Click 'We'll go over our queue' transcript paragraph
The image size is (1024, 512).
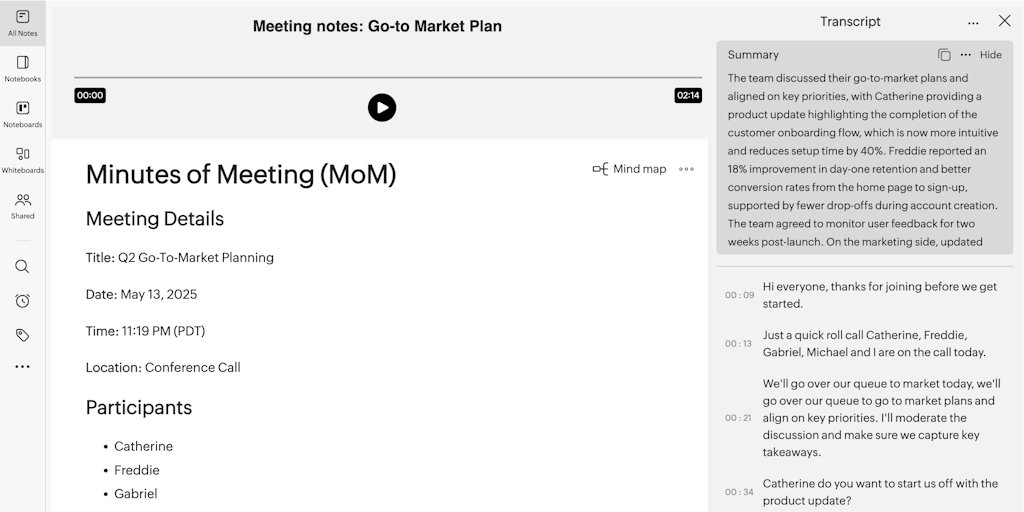(x=881, y=418)
